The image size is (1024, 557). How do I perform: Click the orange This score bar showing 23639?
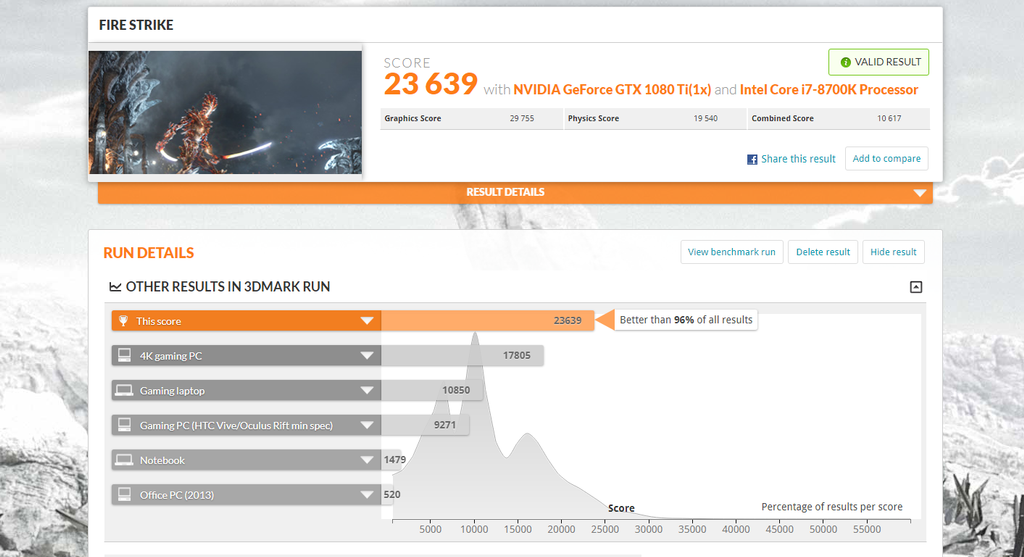(x=487, y=321)
